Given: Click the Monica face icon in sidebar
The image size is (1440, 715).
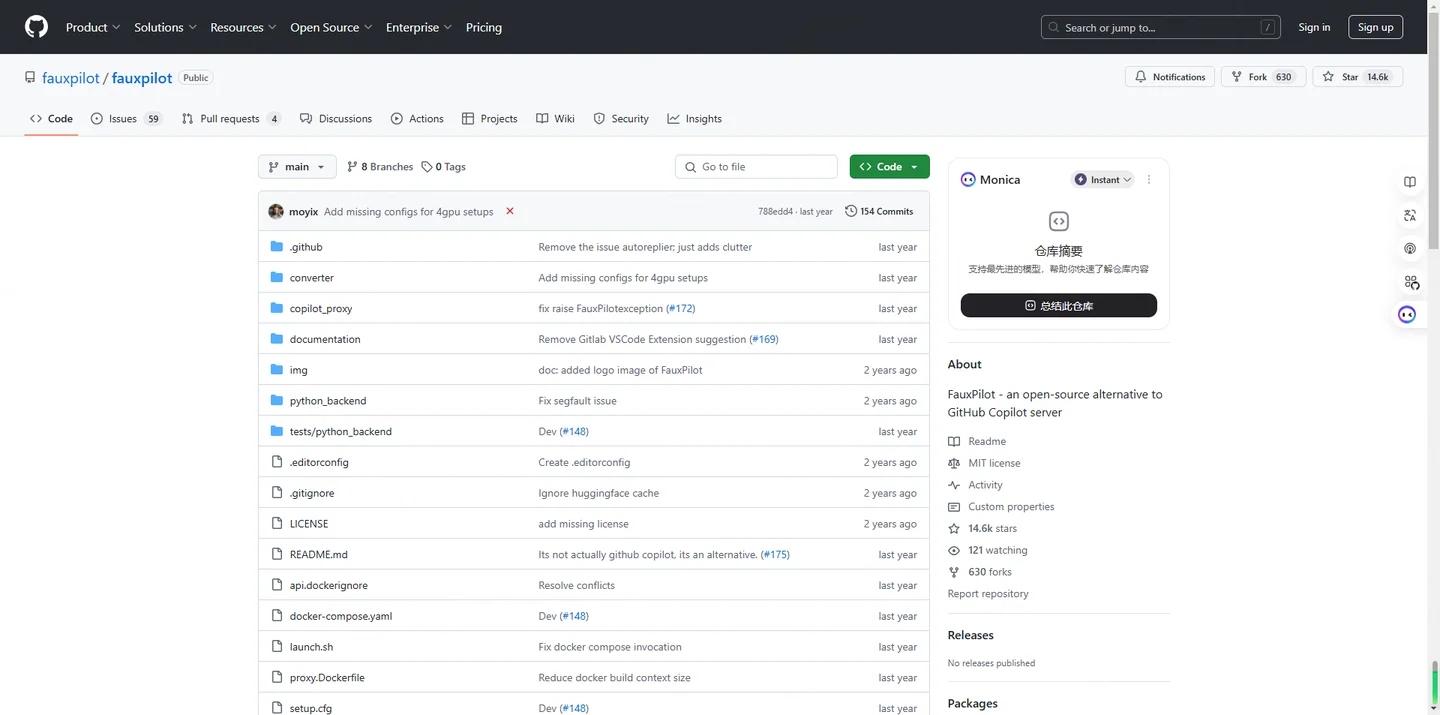Looking at the screenshot, I should pos(1407,315).
